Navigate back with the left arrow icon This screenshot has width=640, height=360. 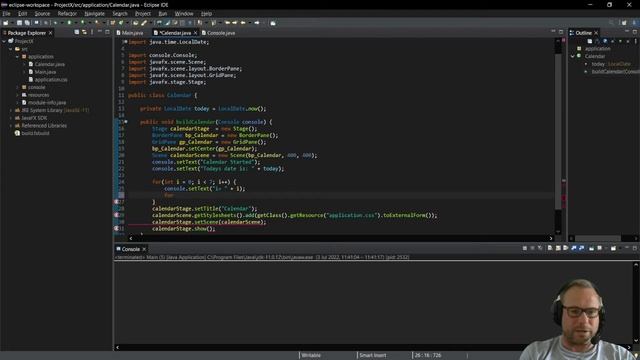pos(242,22)
